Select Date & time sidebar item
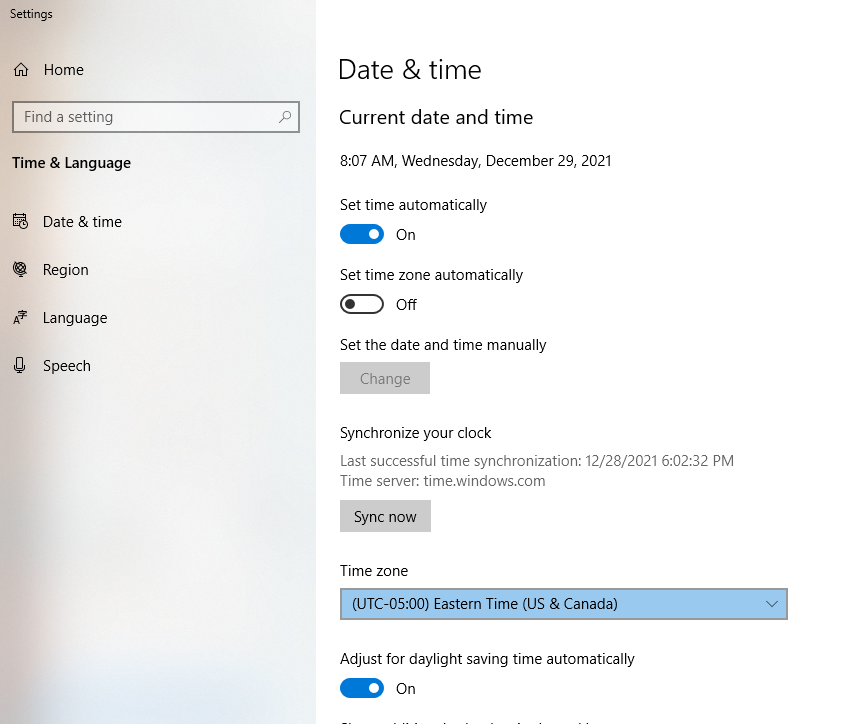Viewport: 852px width, 724px height. click(x=82, y=222)
